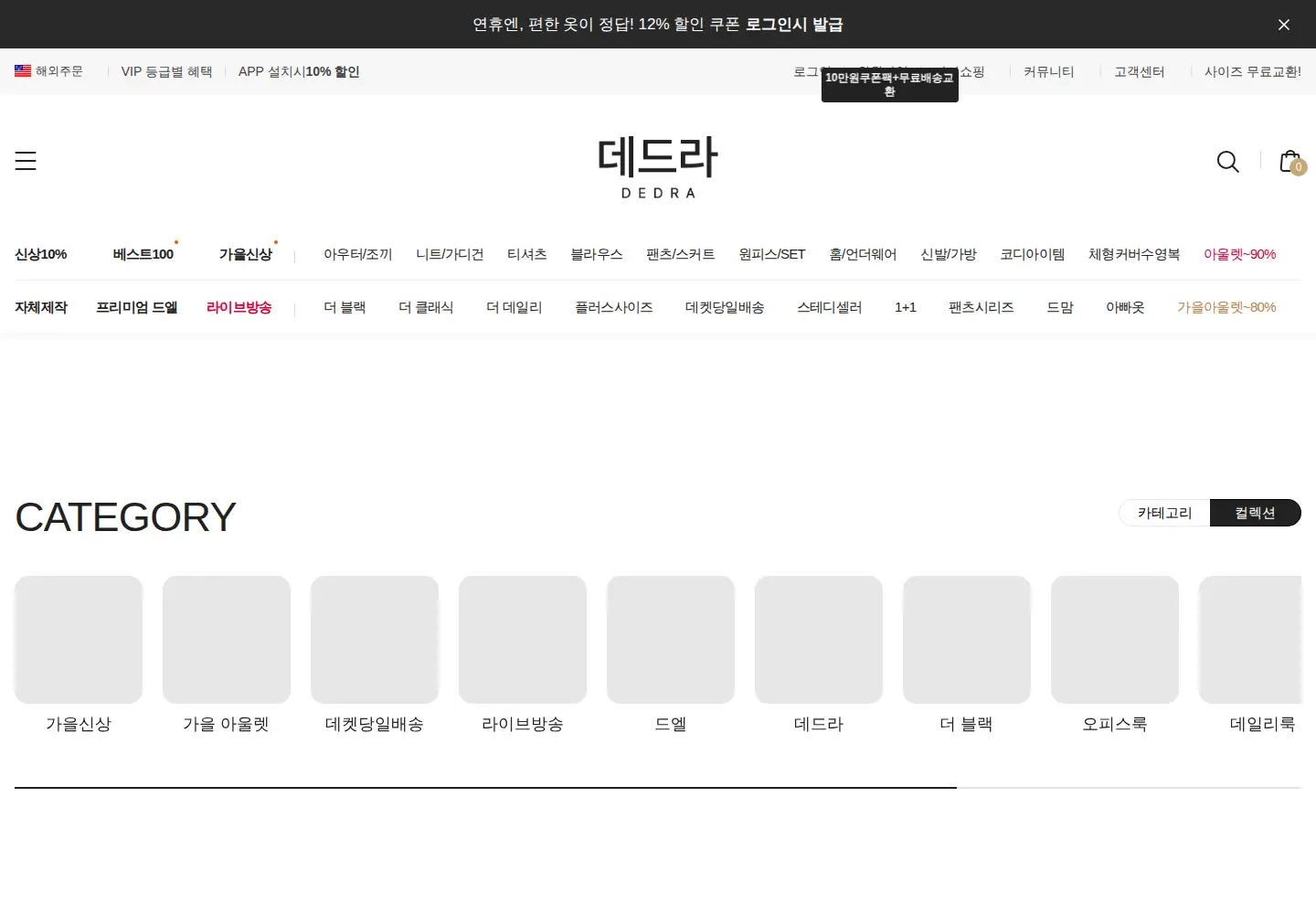1316x914 pixels.
Task: Open 신발/가방 category
Action: coord(948,254)
